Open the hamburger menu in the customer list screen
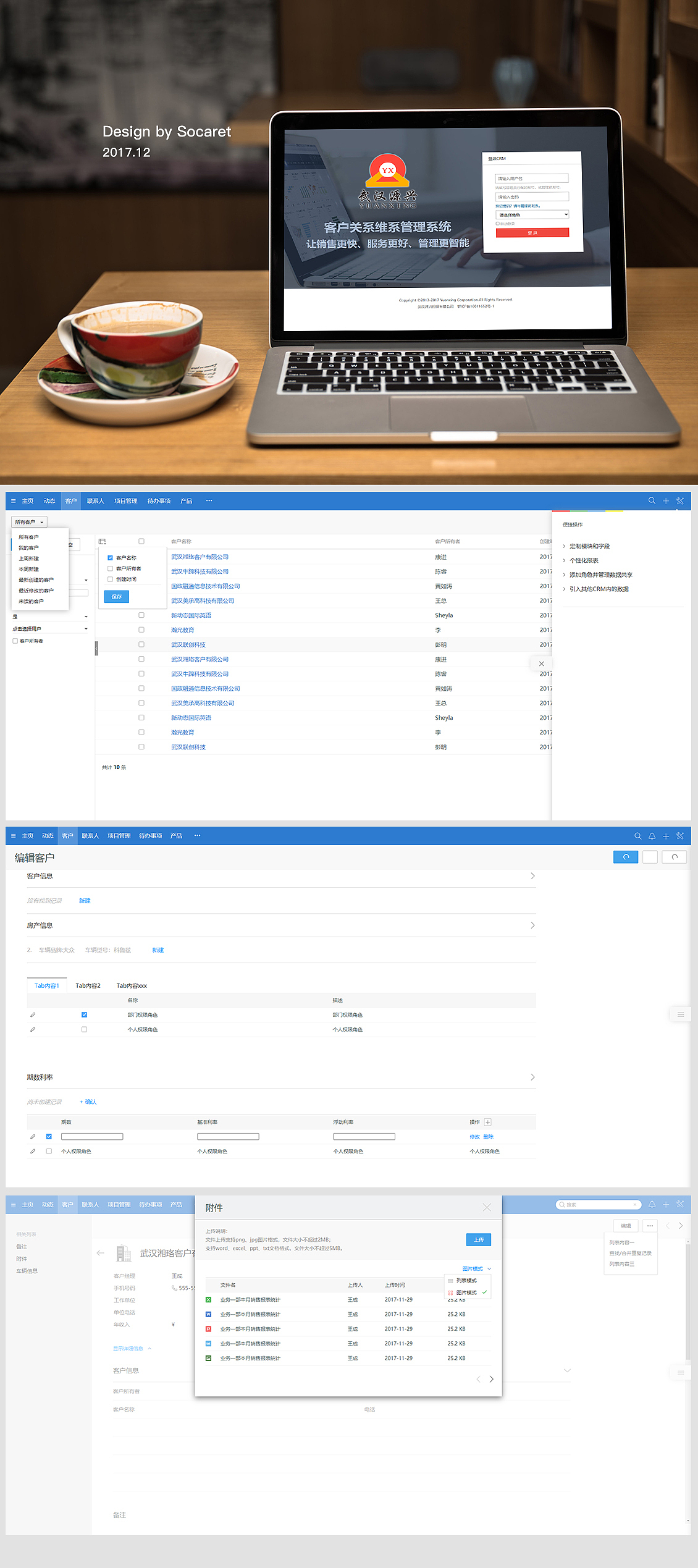This screenshot has height=1568, width=698. tap(14, 501)
